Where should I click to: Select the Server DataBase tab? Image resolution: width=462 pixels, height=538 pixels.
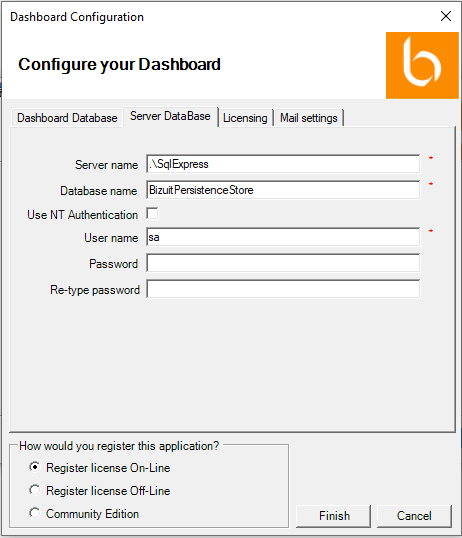tap(170, 116)
